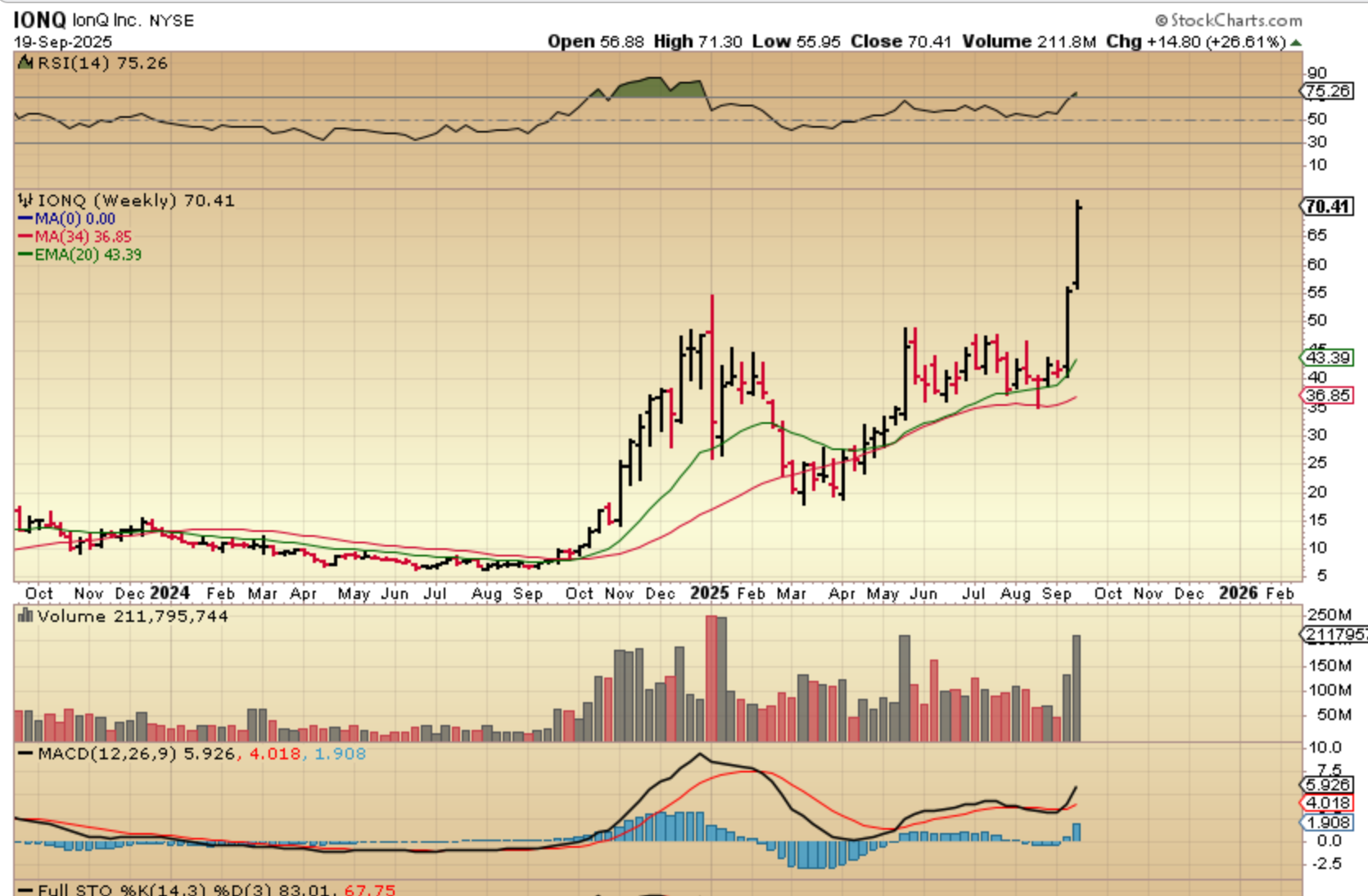The height and width of the screenshot is (896, 1368).
Task: Click the 2025 label on time axis
Action: 709,592
